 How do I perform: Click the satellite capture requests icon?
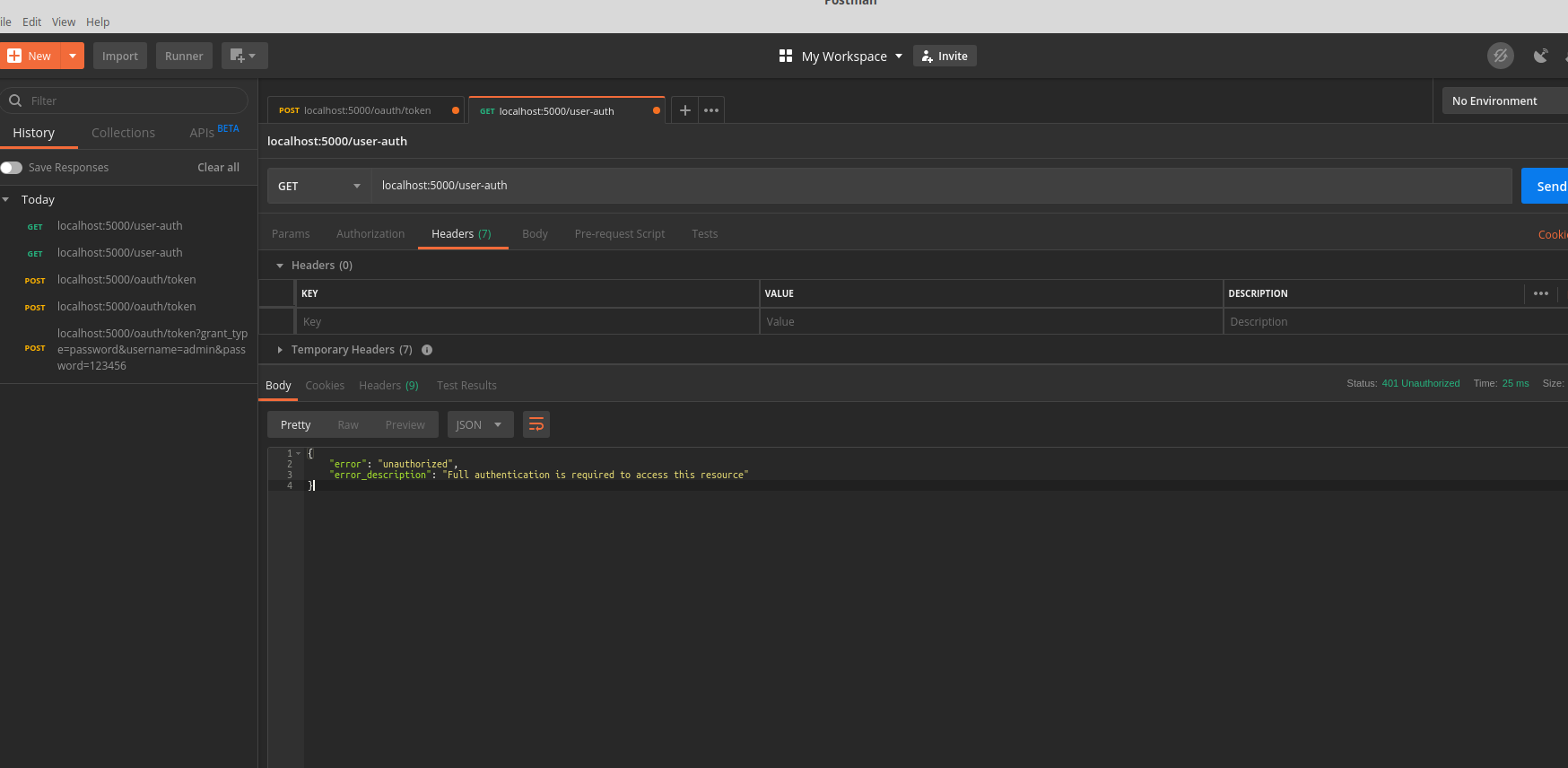1541,56
